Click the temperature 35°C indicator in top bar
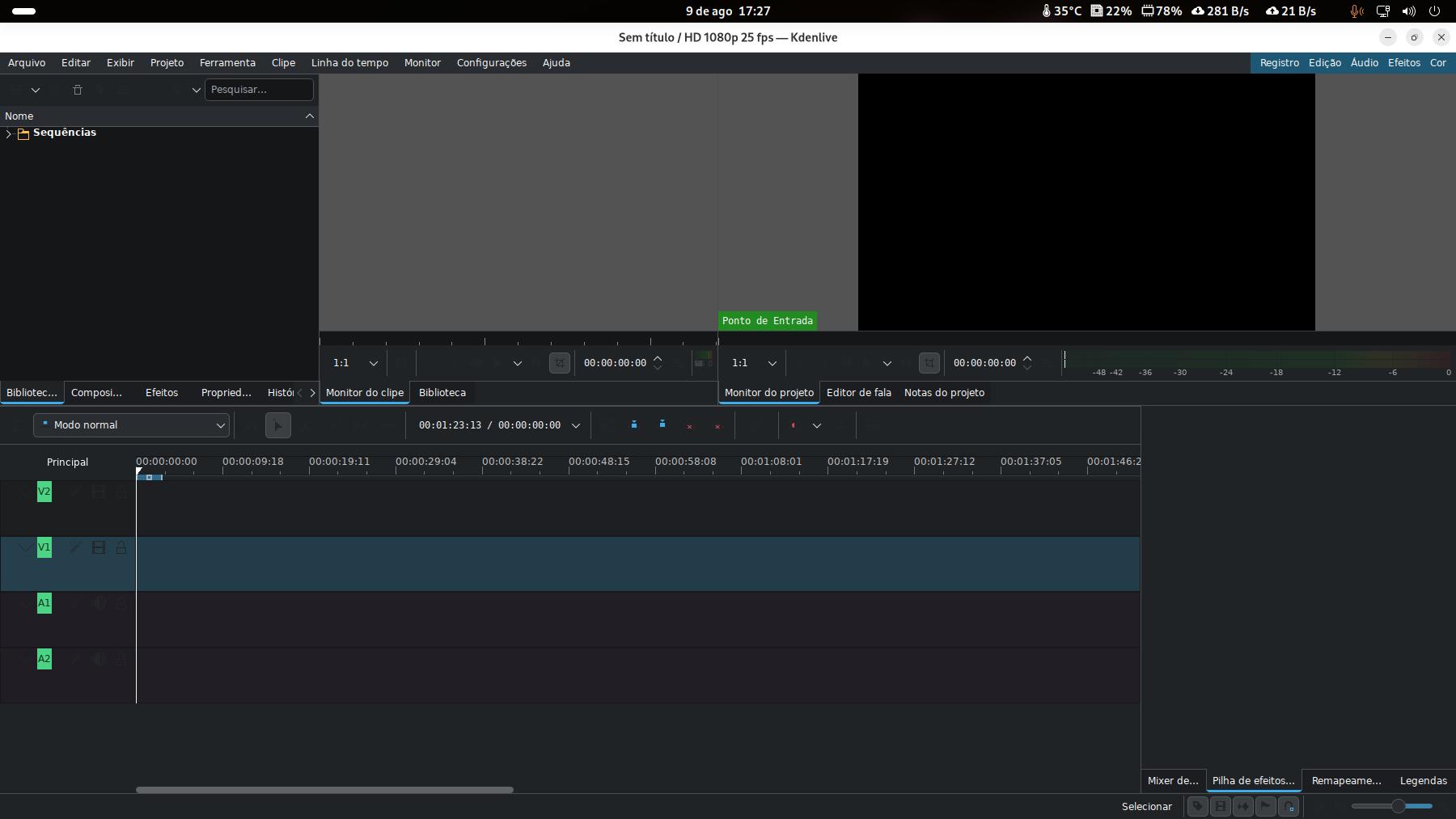Image resolution: width=1456 pixels, height=819 pixels. [x=1062, y=11]
